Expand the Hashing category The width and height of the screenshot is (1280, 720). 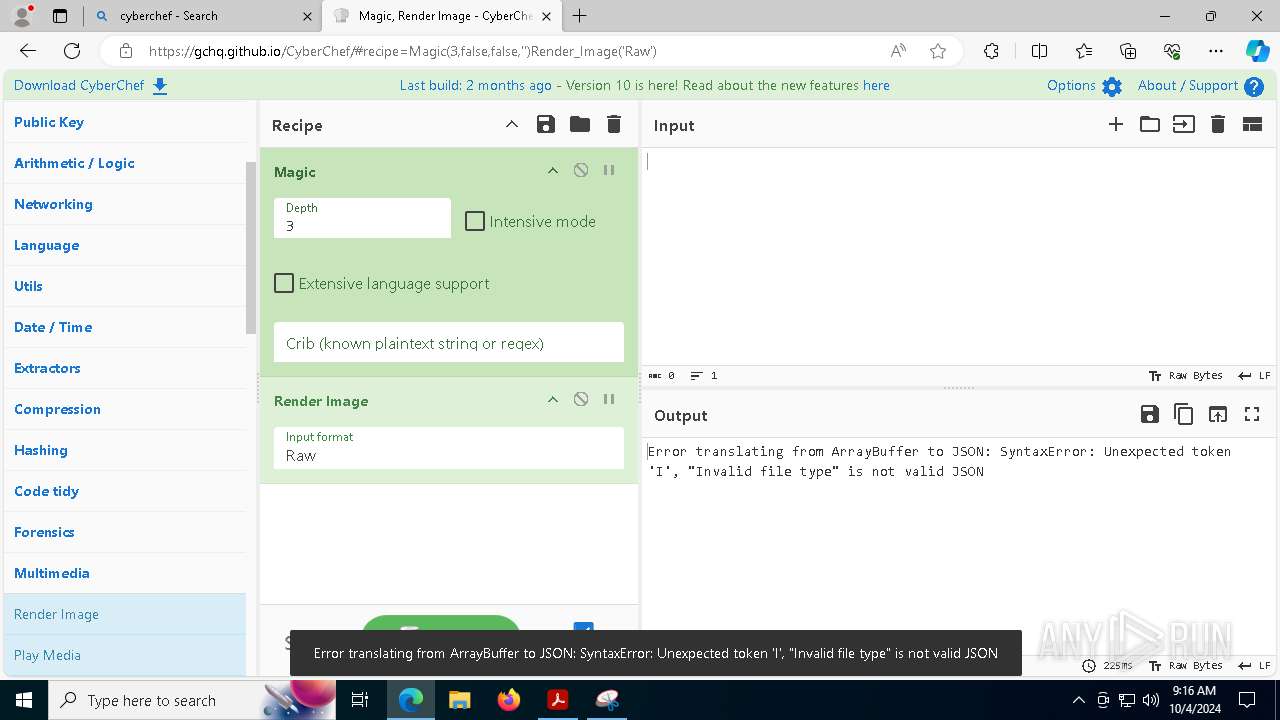[125, 450]
